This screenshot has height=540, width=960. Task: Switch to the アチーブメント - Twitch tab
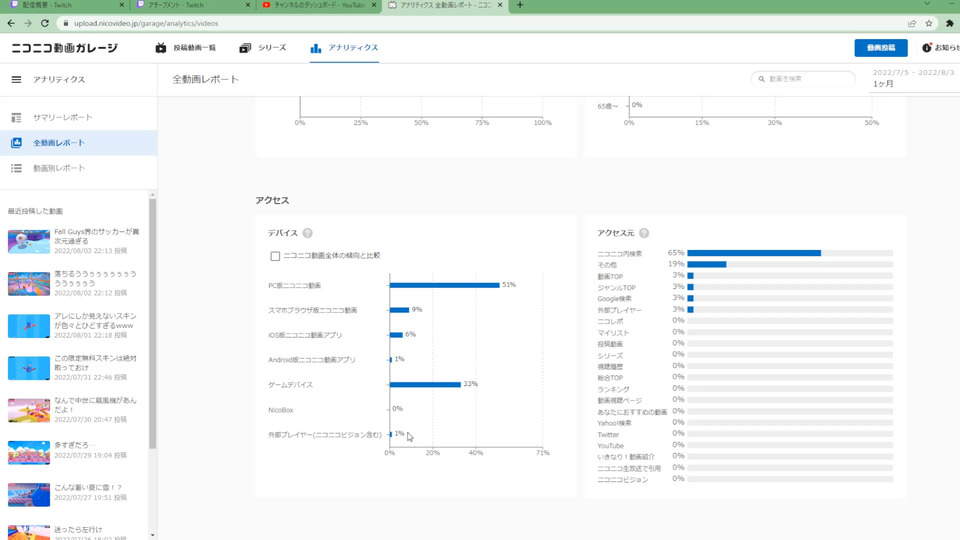pos(193,5)
